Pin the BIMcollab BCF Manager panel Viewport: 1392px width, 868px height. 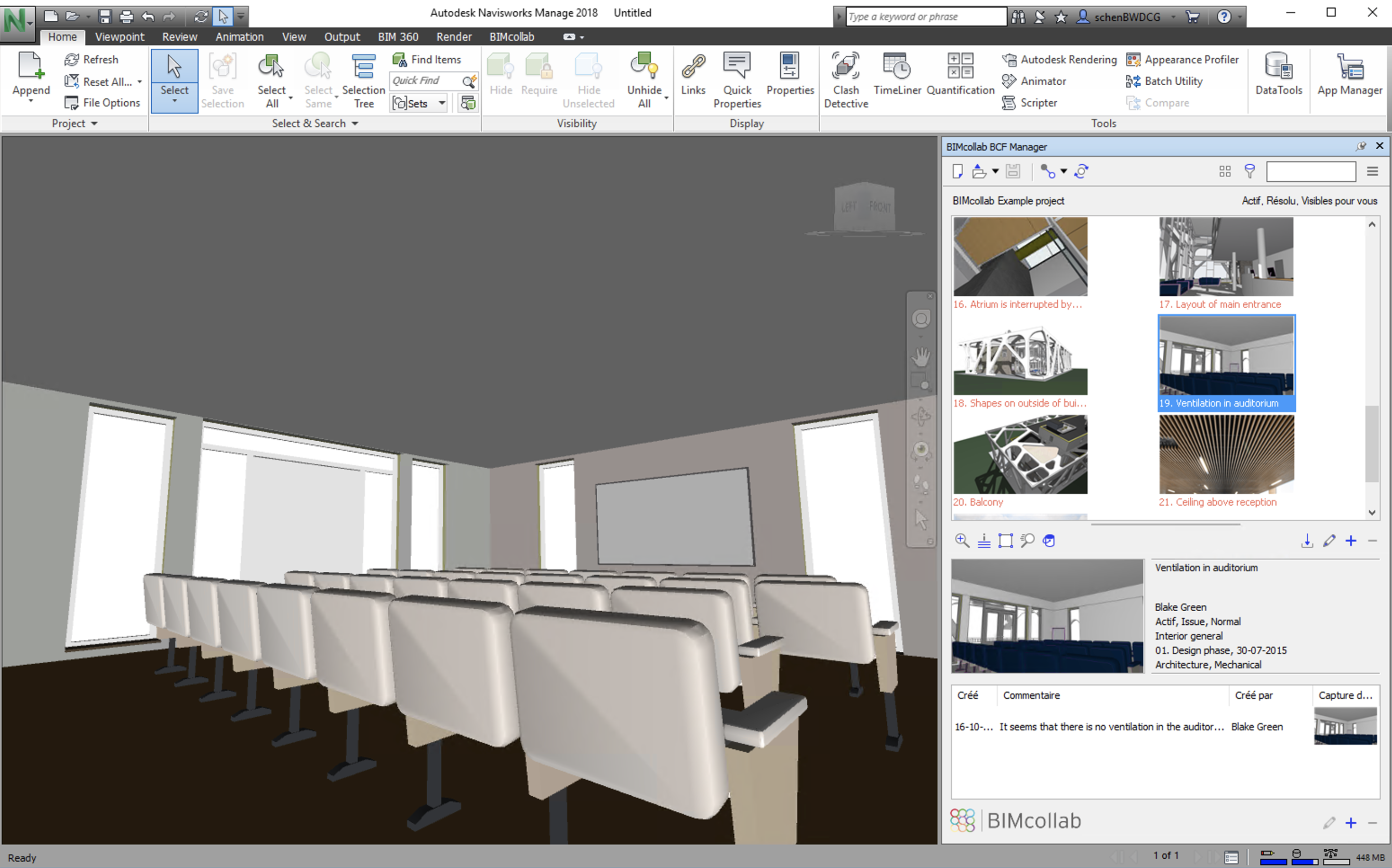click(x=1360, y=147)
